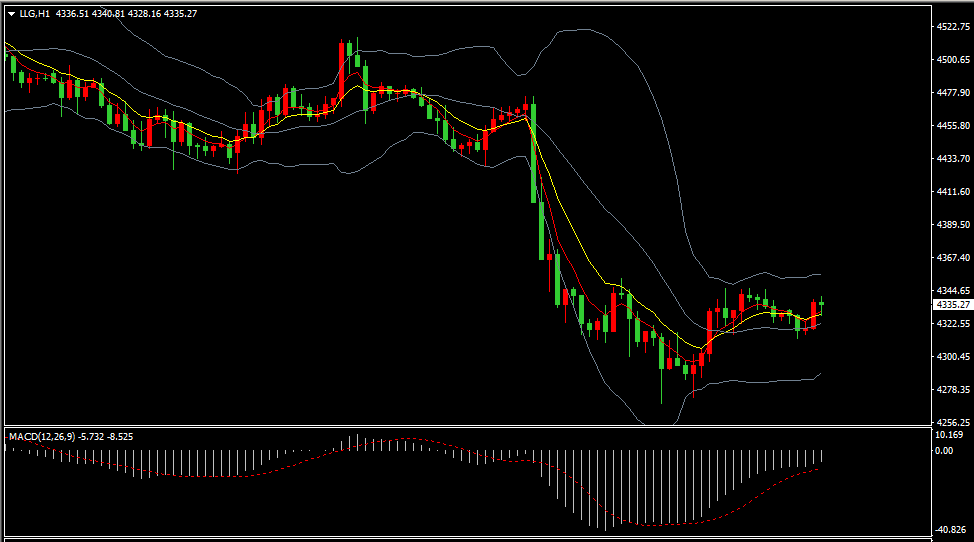Screen dimensions: 974x542
Task: Click the 10.169 MACD scale label
Action: point(949,435)
